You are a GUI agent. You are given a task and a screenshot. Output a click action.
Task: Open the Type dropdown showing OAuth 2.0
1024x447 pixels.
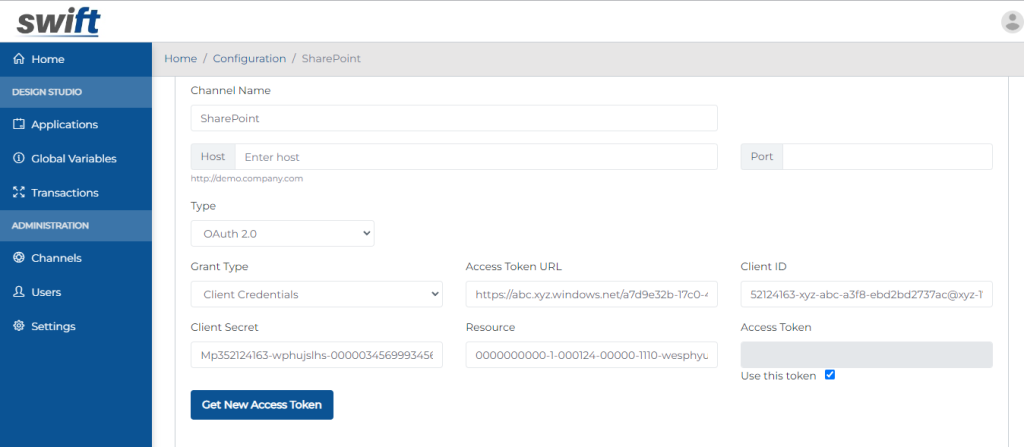(x=282, y=233)
